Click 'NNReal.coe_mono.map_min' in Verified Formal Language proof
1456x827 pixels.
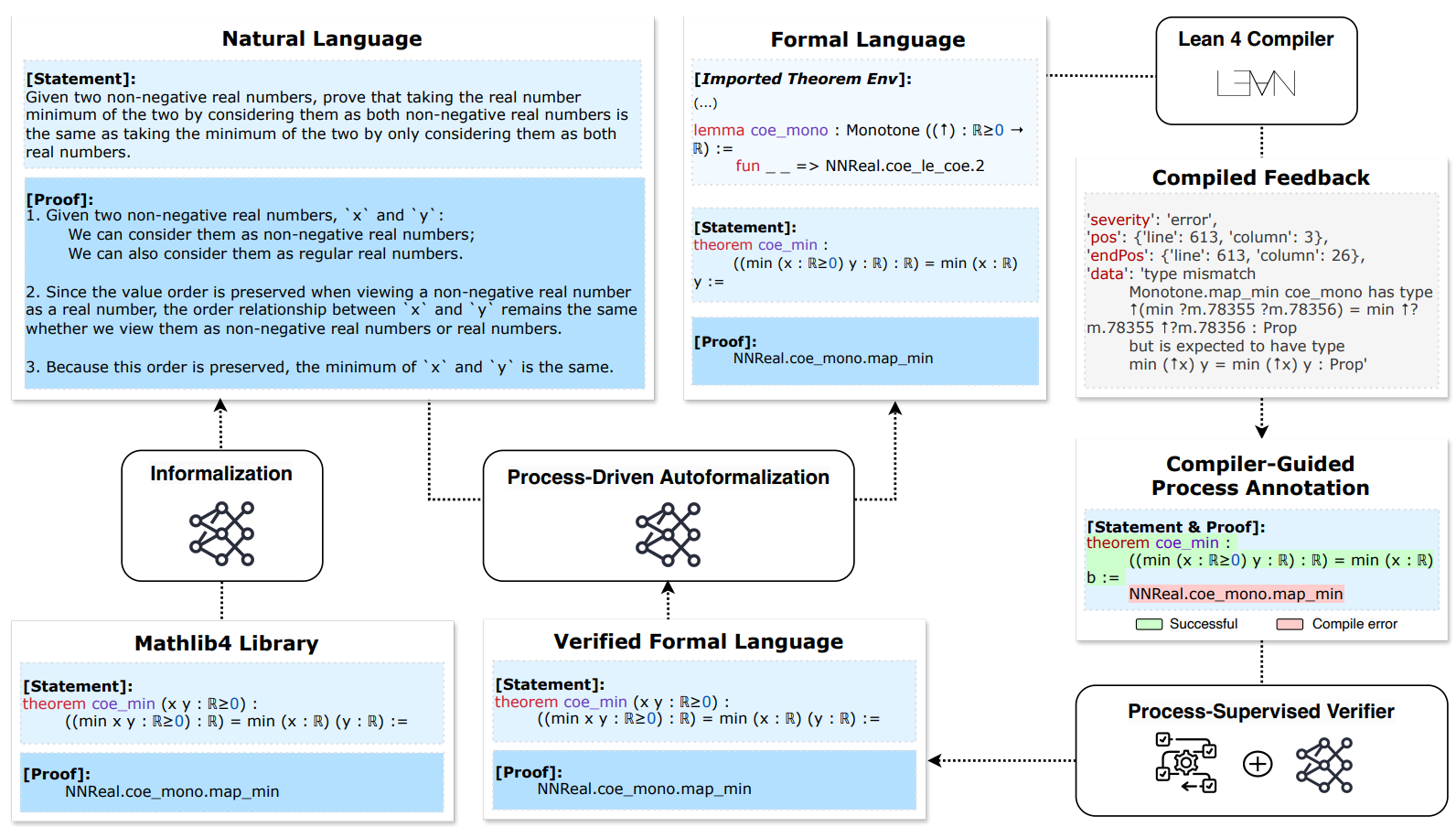point(644,789)
